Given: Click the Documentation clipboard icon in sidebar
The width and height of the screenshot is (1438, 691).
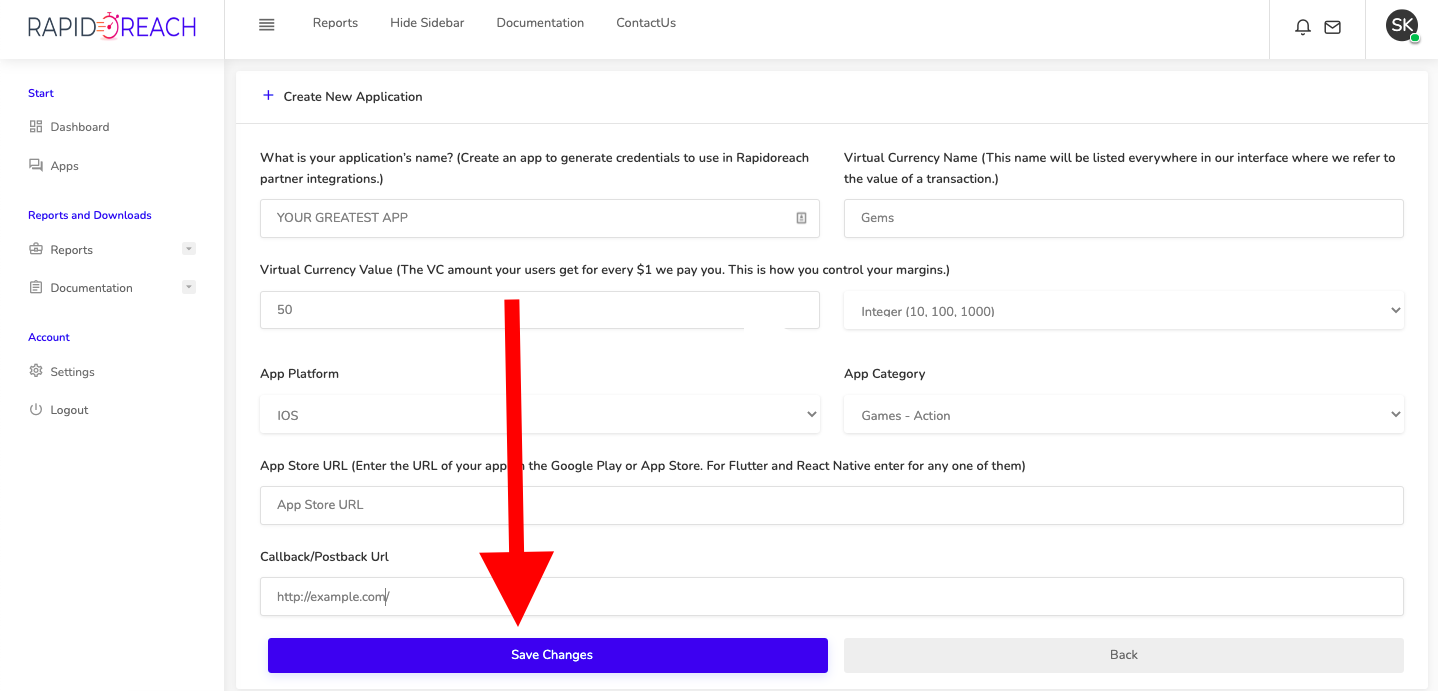Looking at the screenshot, I should click(x=36, y=287).
